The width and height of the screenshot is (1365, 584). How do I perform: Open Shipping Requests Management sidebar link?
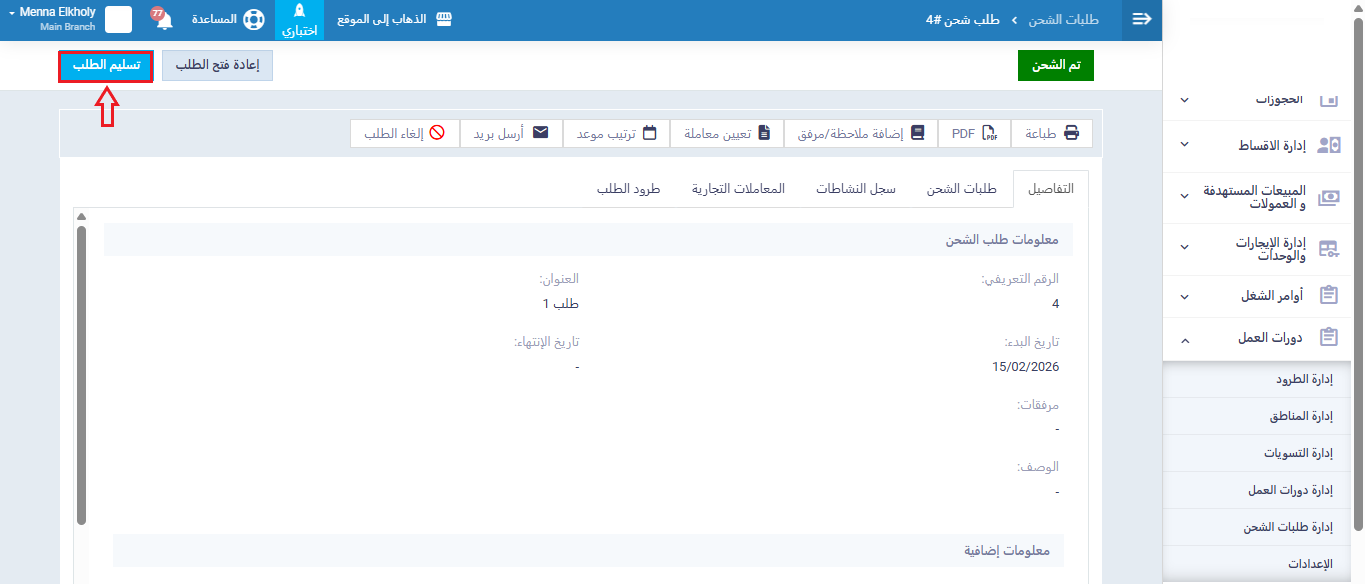coord(1288,527)
